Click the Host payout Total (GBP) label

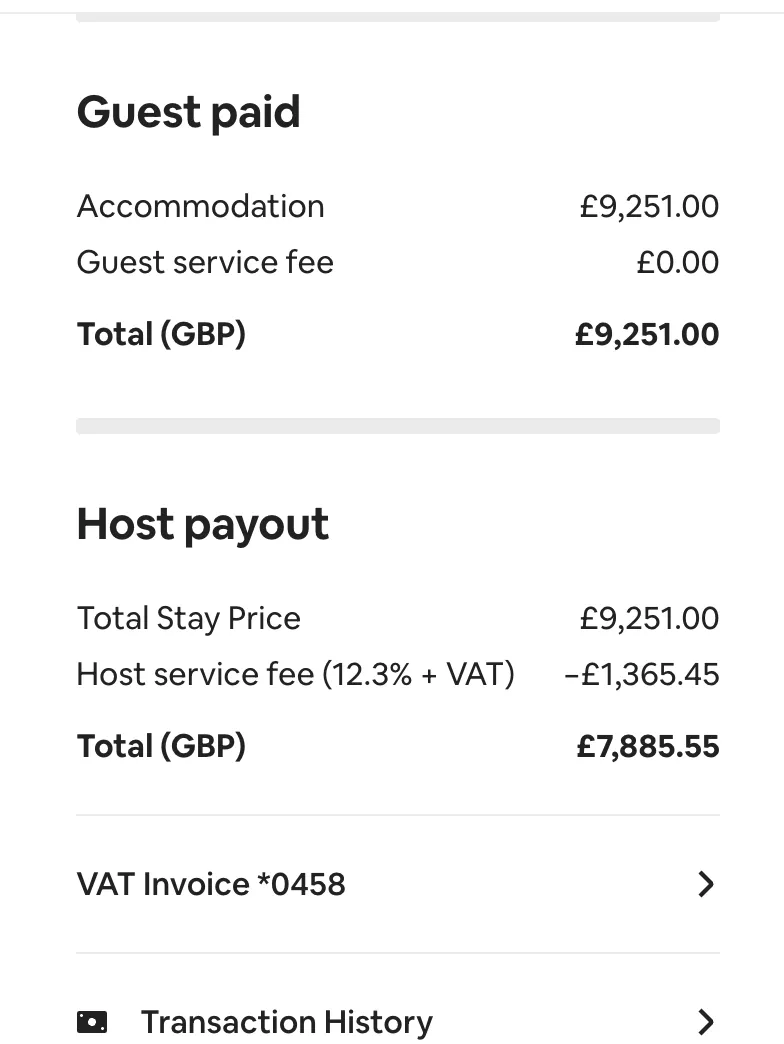coord(161,746)
